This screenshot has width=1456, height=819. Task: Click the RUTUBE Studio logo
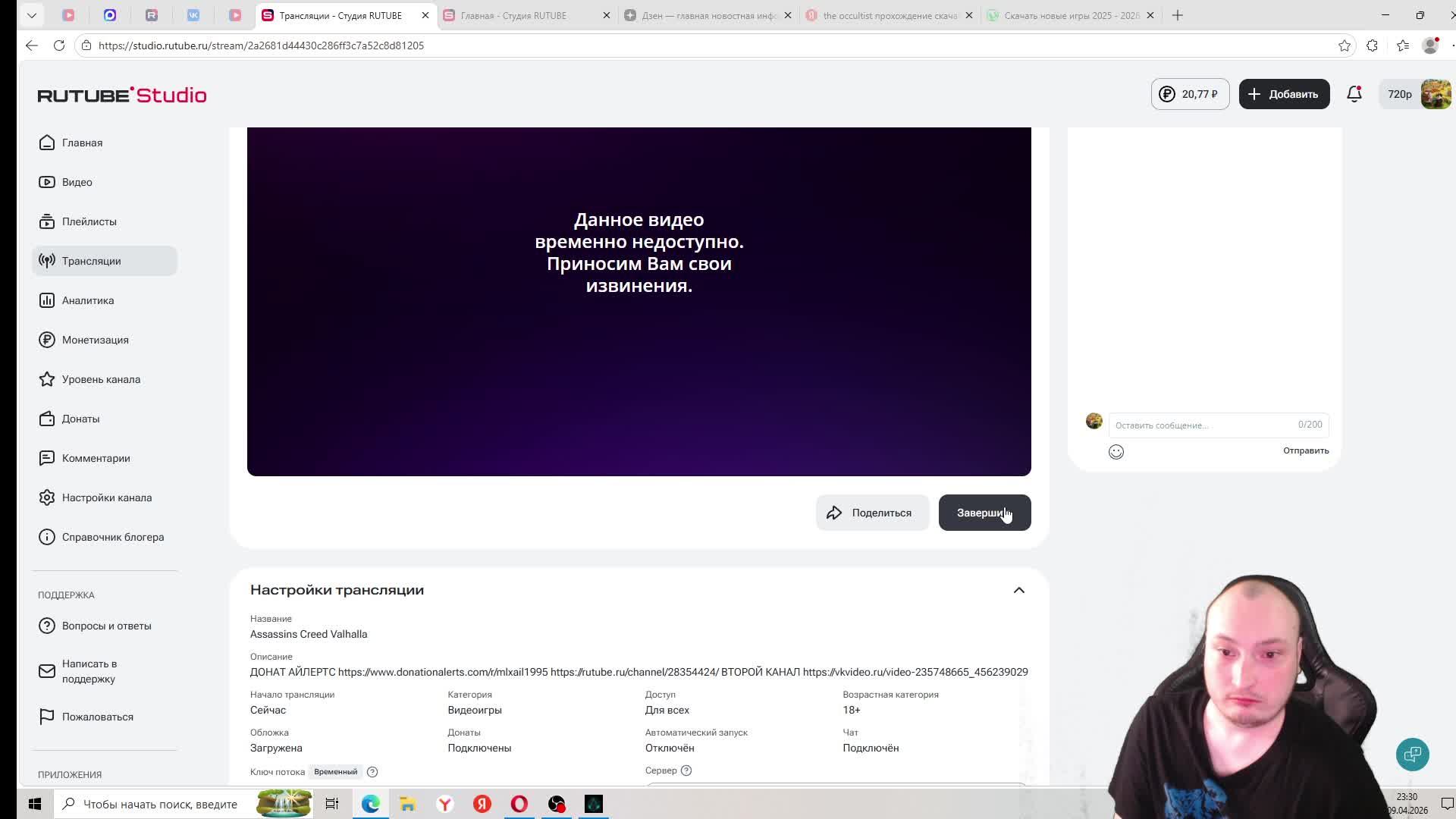[122, 95]
